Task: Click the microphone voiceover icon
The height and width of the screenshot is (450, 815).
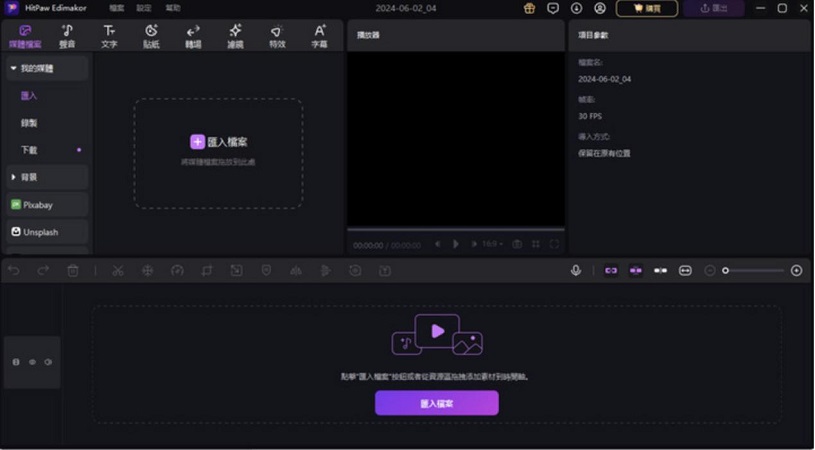Action: tap(576, 270)
